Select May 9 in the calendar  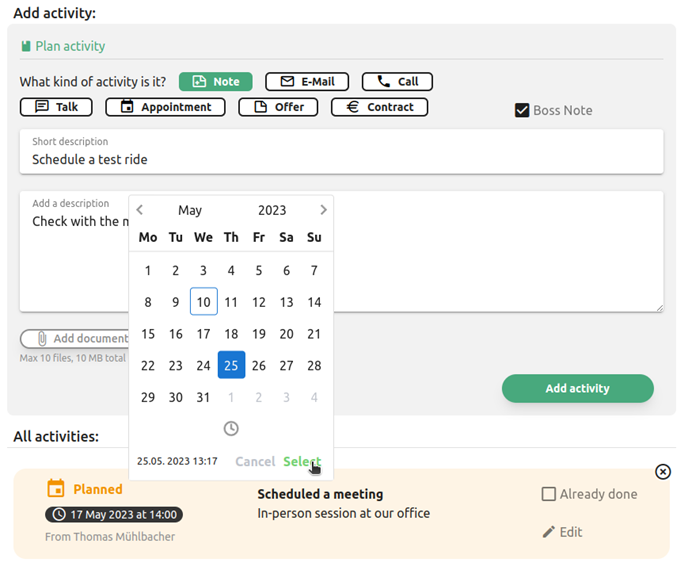176,302
